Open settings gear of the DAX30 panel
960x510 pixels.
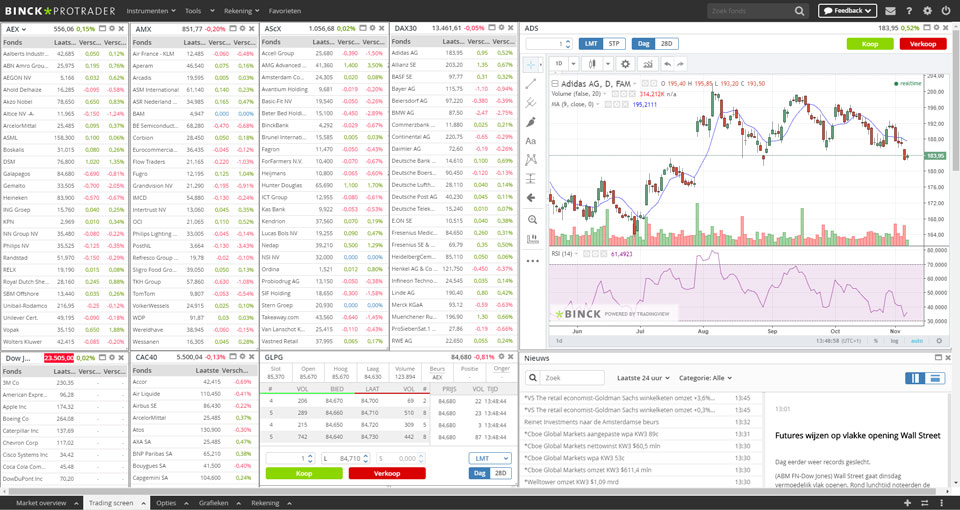(501, 28)
